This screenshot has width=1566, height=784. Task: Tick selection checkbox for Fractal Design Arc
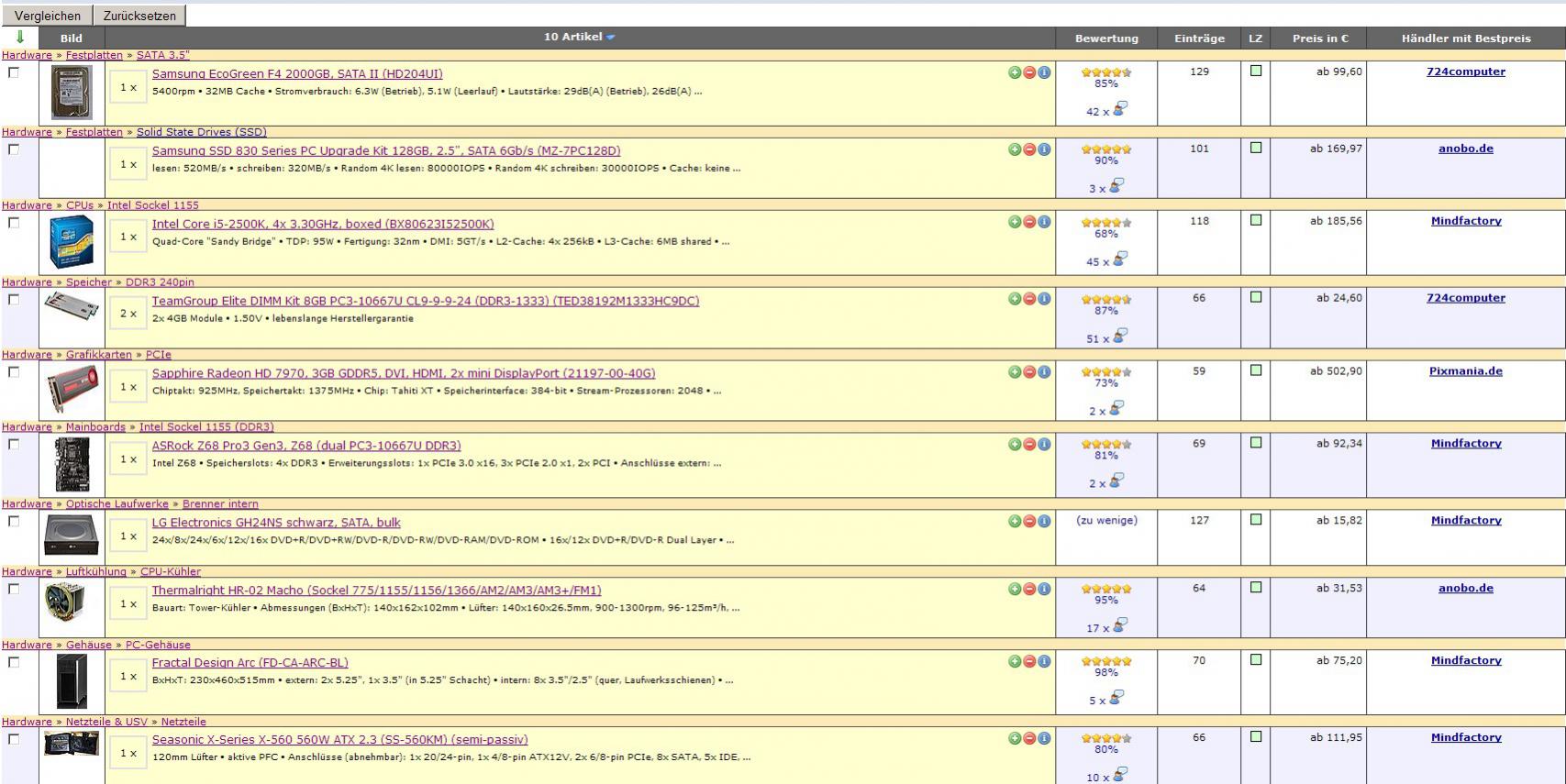pos(13,662)
